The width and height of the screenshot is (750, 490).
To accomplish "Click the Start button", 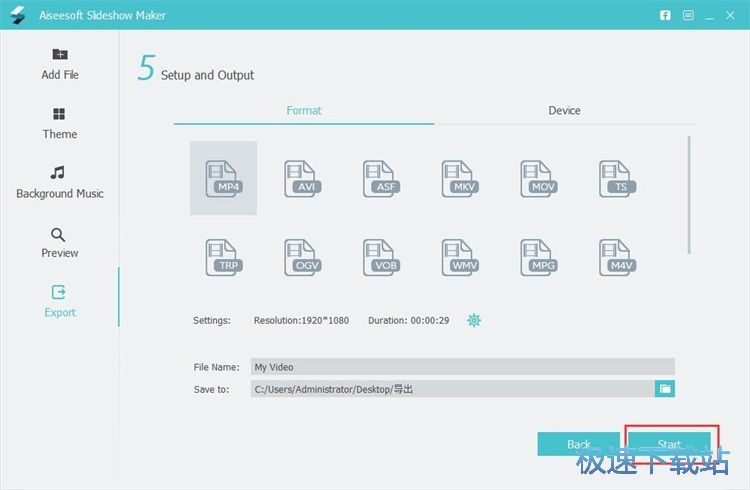I will click(x=669, y=444).
